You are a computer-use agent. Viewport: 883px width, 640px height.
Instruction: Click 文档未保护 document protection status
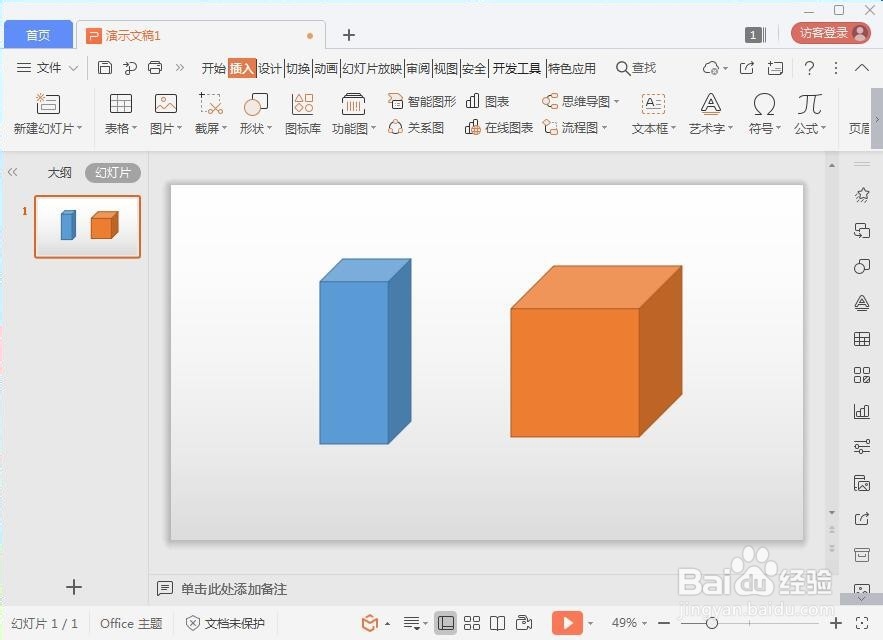pyautogui.click(x=225, y=623)
